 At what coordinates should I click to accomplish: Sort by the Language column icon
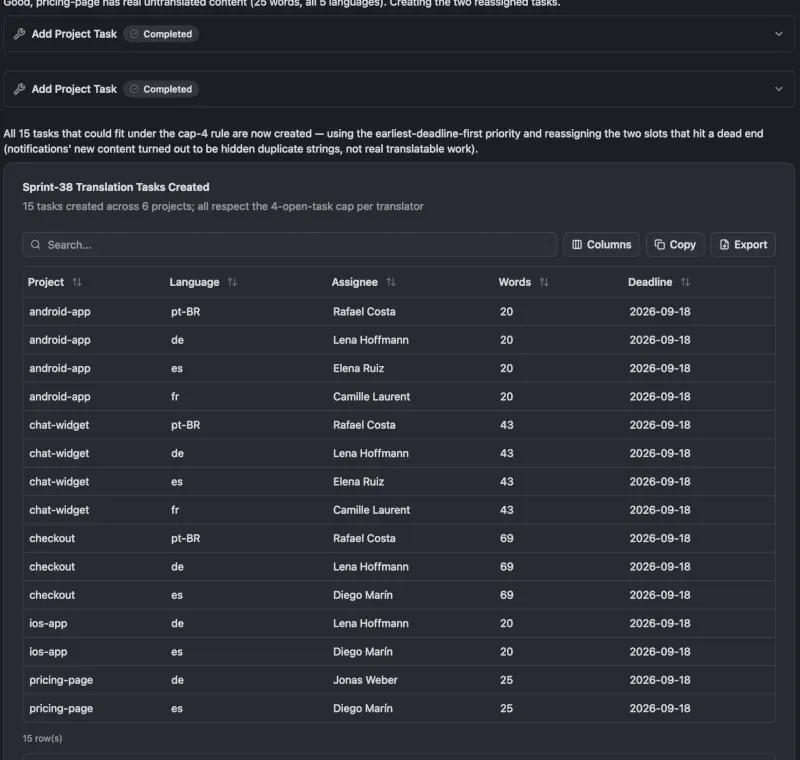tap(233, 282)
